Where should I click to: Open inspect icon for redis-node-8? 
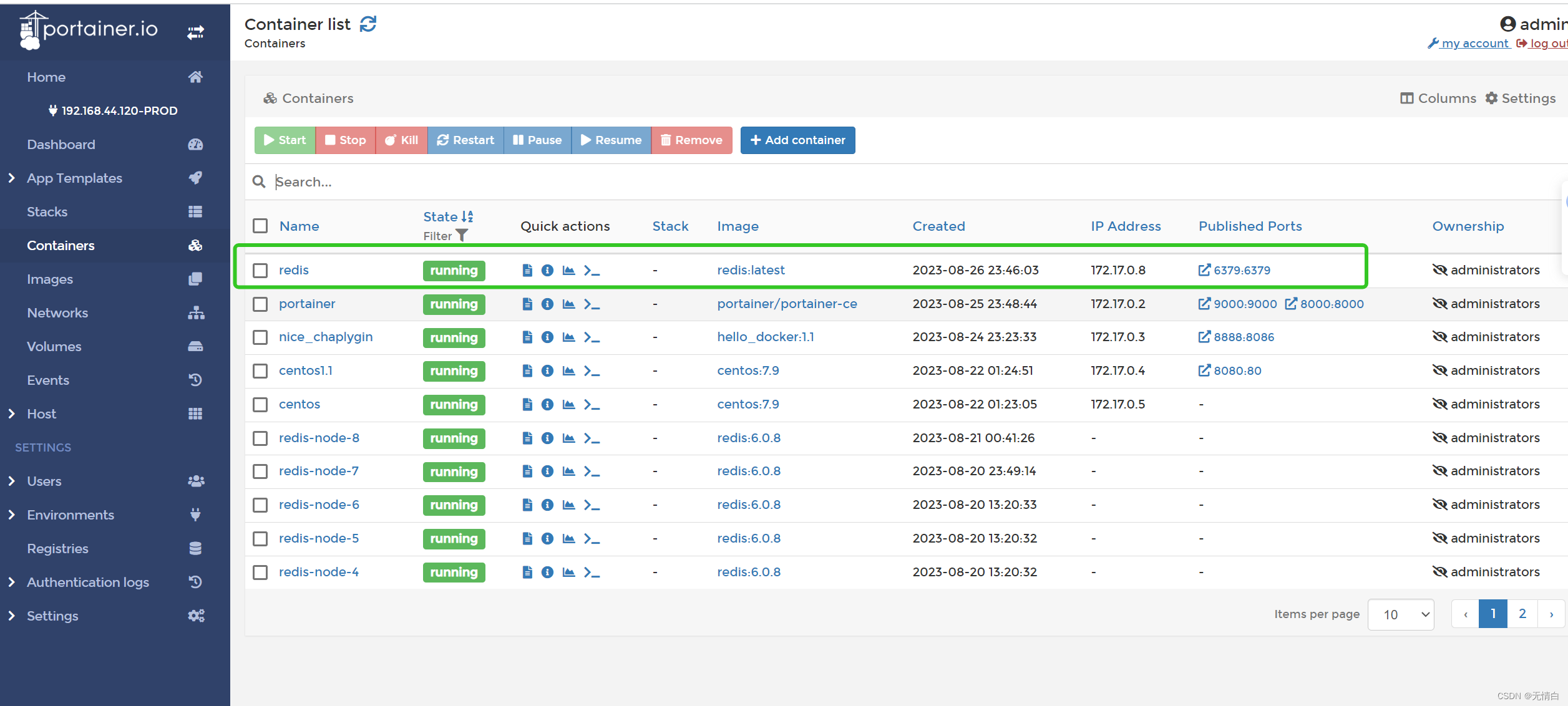547,438
